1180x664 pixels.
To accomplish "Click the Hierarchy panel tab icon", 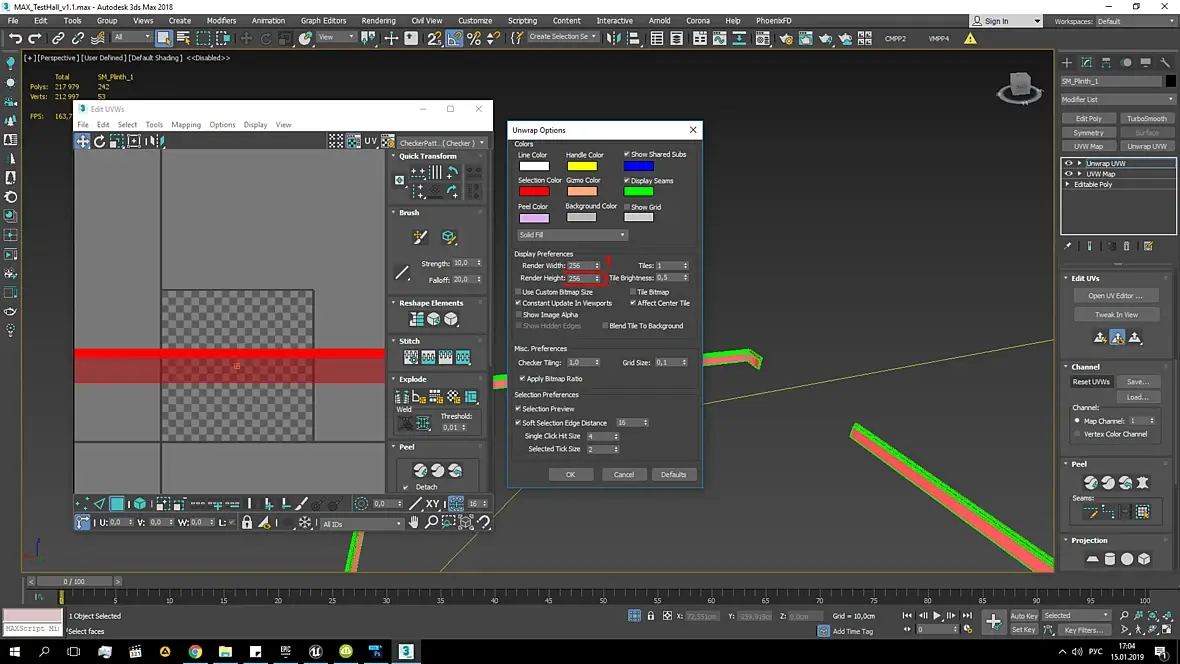I will click(x=1108, y=62).
